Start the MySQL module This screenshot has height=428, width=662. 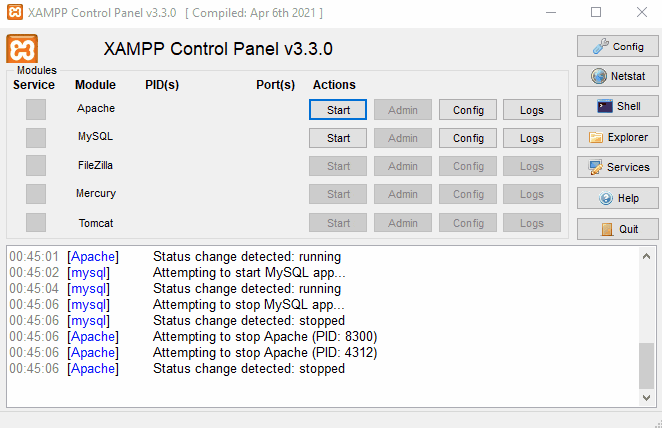338,138
